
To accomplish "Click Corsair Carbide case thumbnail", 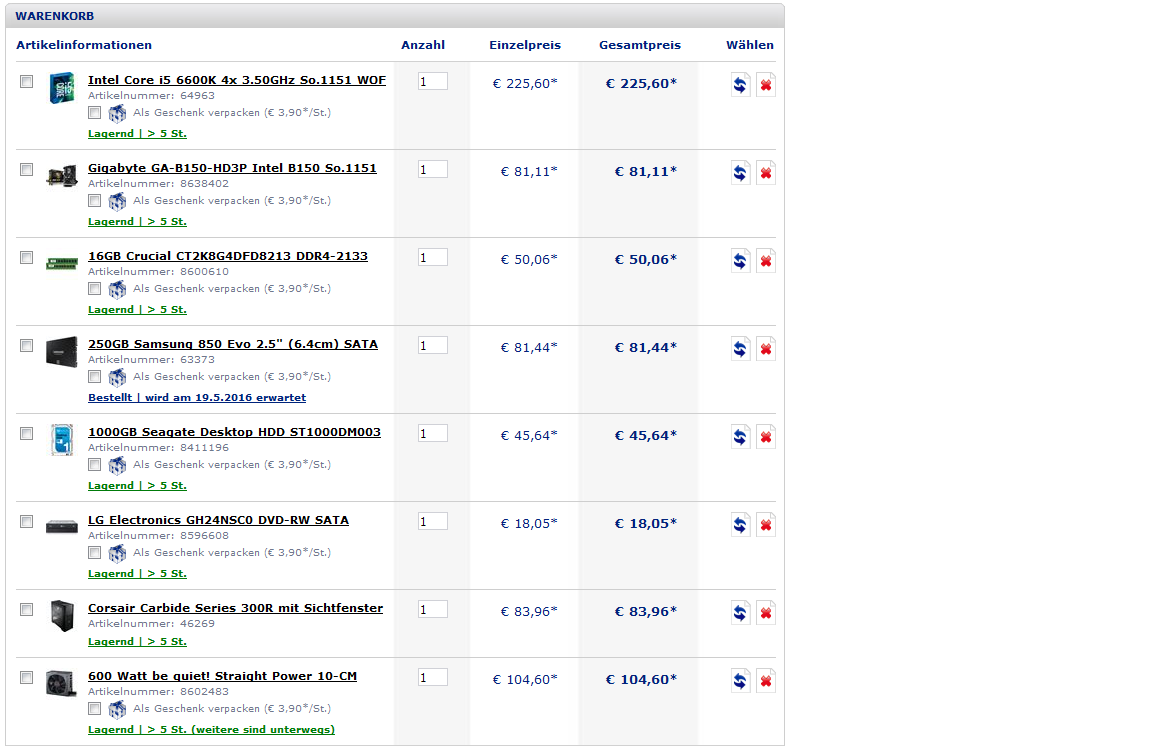I will tap(62, 616).
